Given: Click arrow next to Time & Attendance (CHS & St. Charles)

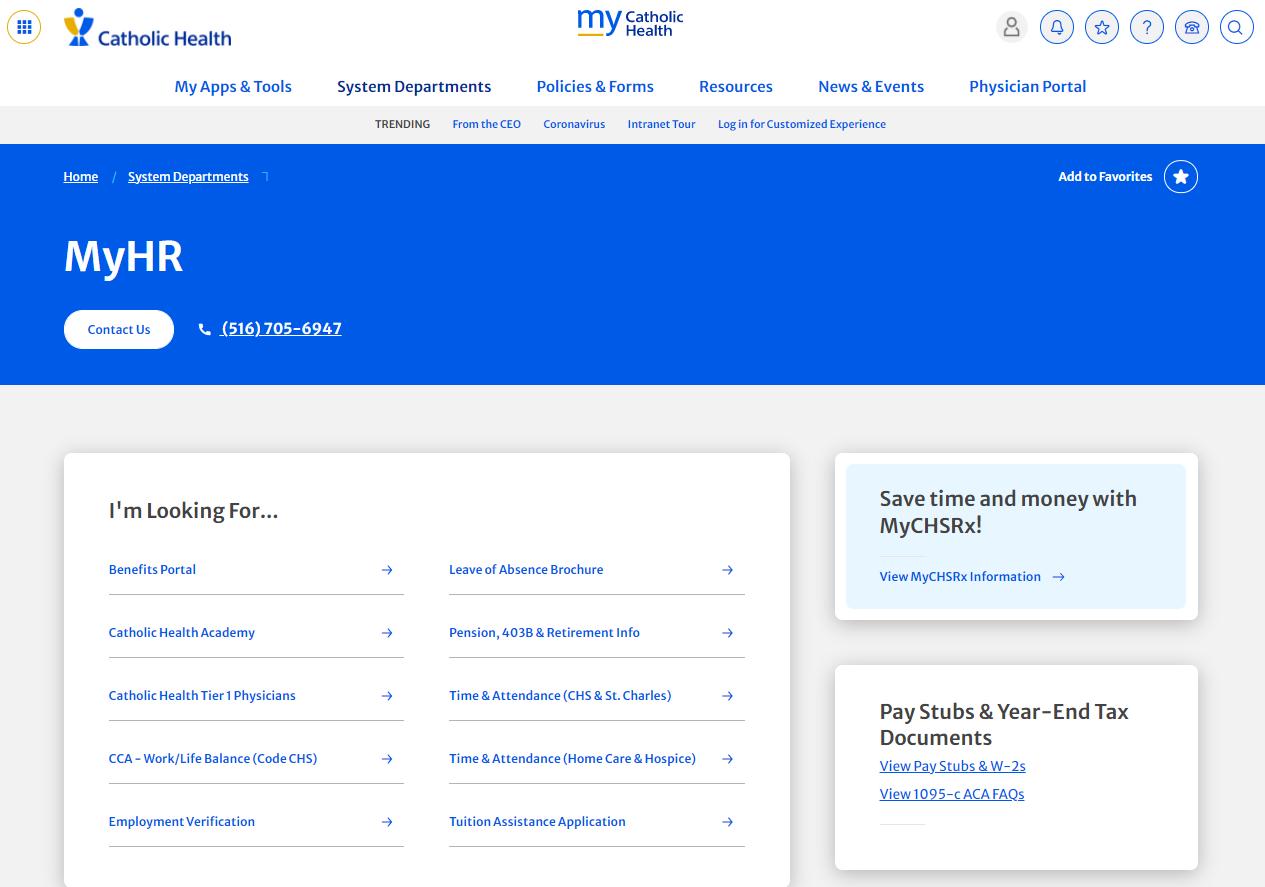Looking at the screenshot, I should click(x=728, y=696).
